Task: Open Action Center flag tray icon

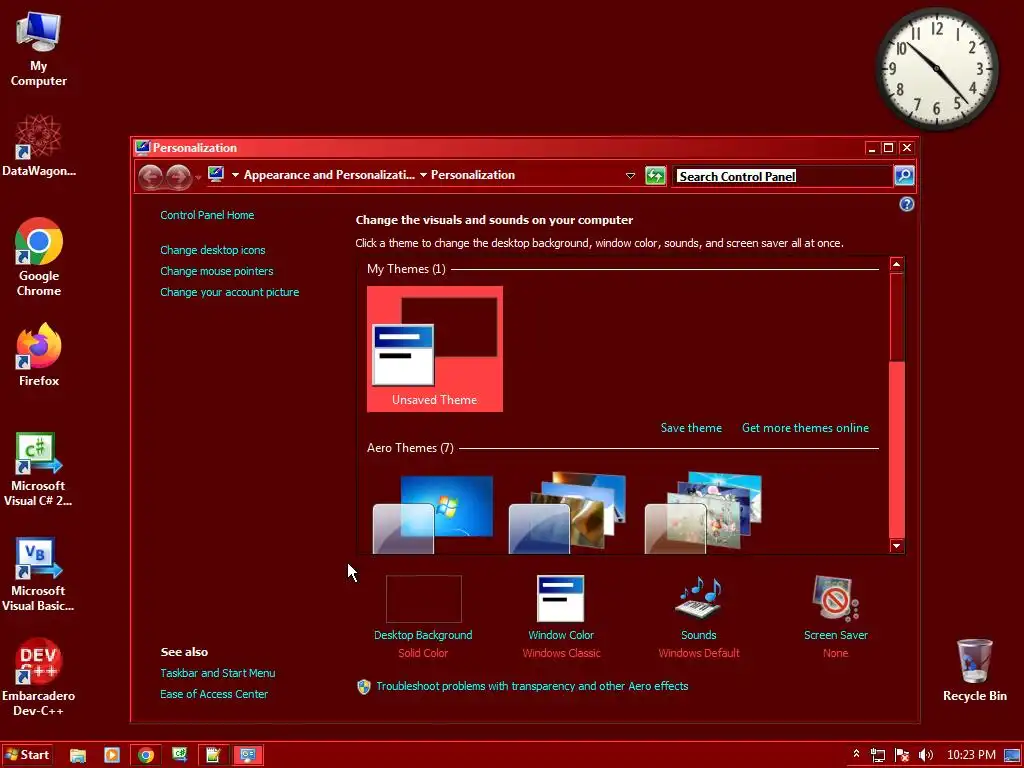Action: (902, 756)
